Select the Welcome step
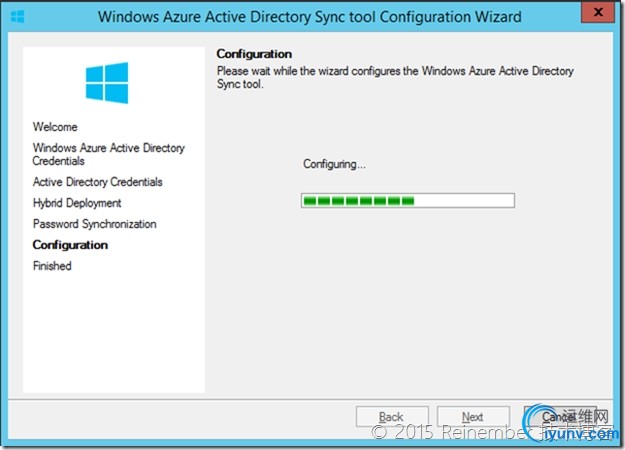Image resolution: width=625 pixels, height=450 pixels. 55,127
